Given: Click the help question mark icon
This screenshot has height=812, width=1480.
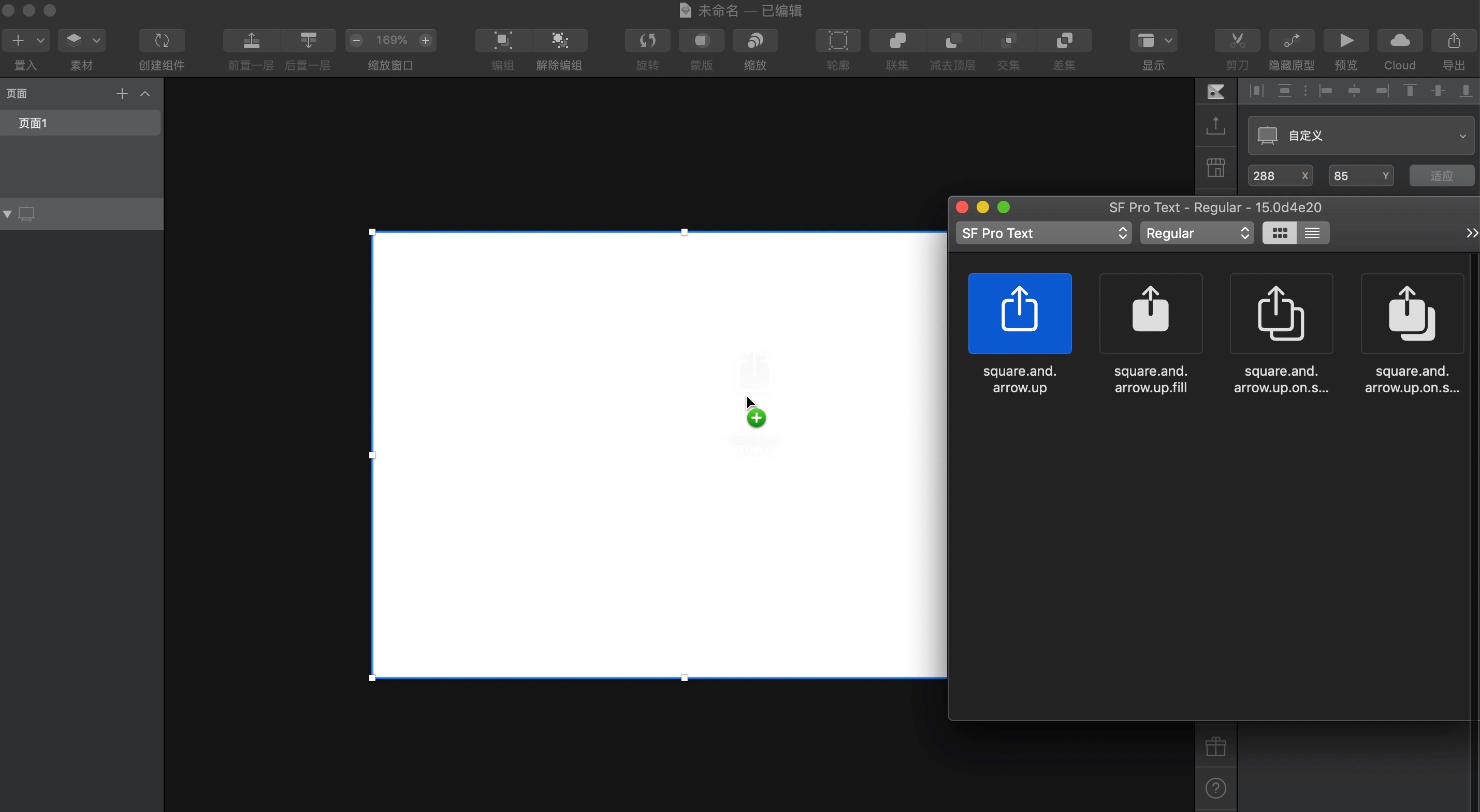Looking at the screenshot, I should point(1216,788).
